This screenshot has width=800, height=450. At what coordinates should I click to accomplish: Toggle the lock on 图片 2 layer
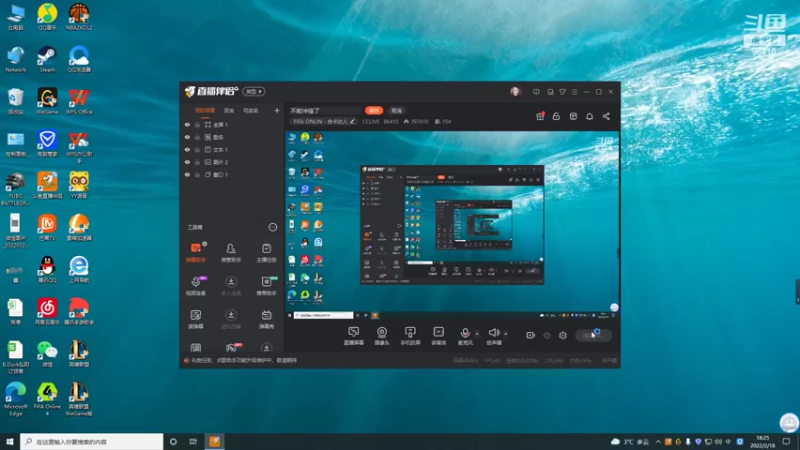pos(197,162)
